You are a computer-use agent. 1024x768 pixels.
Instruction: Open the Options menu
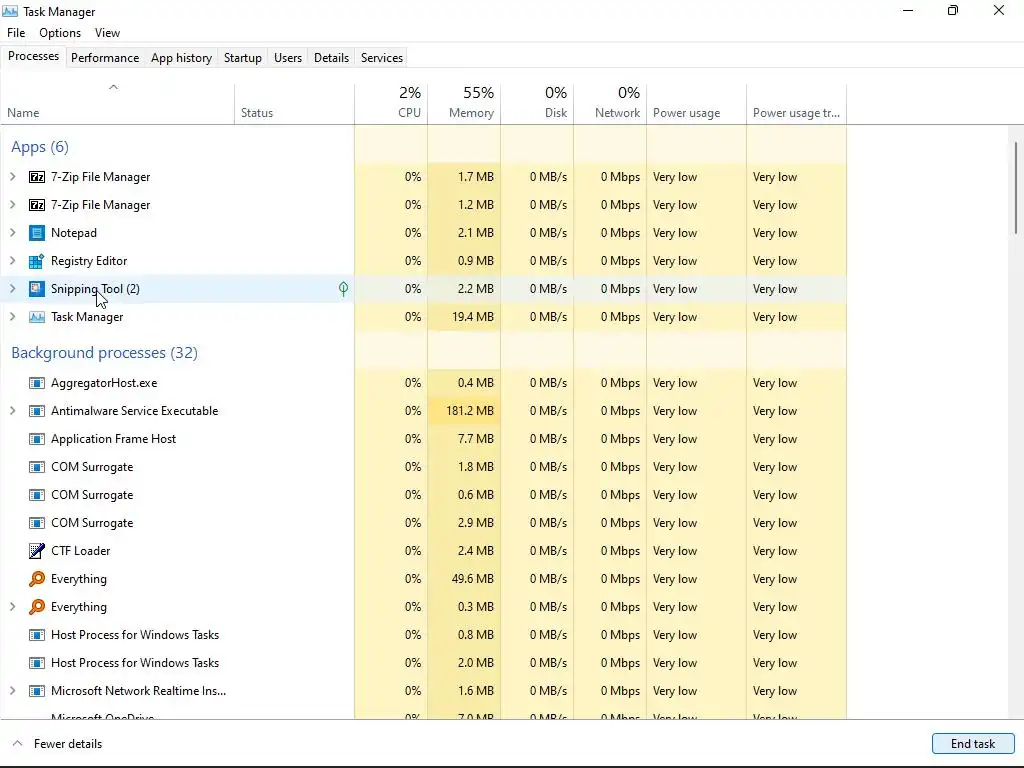(60, 33)
